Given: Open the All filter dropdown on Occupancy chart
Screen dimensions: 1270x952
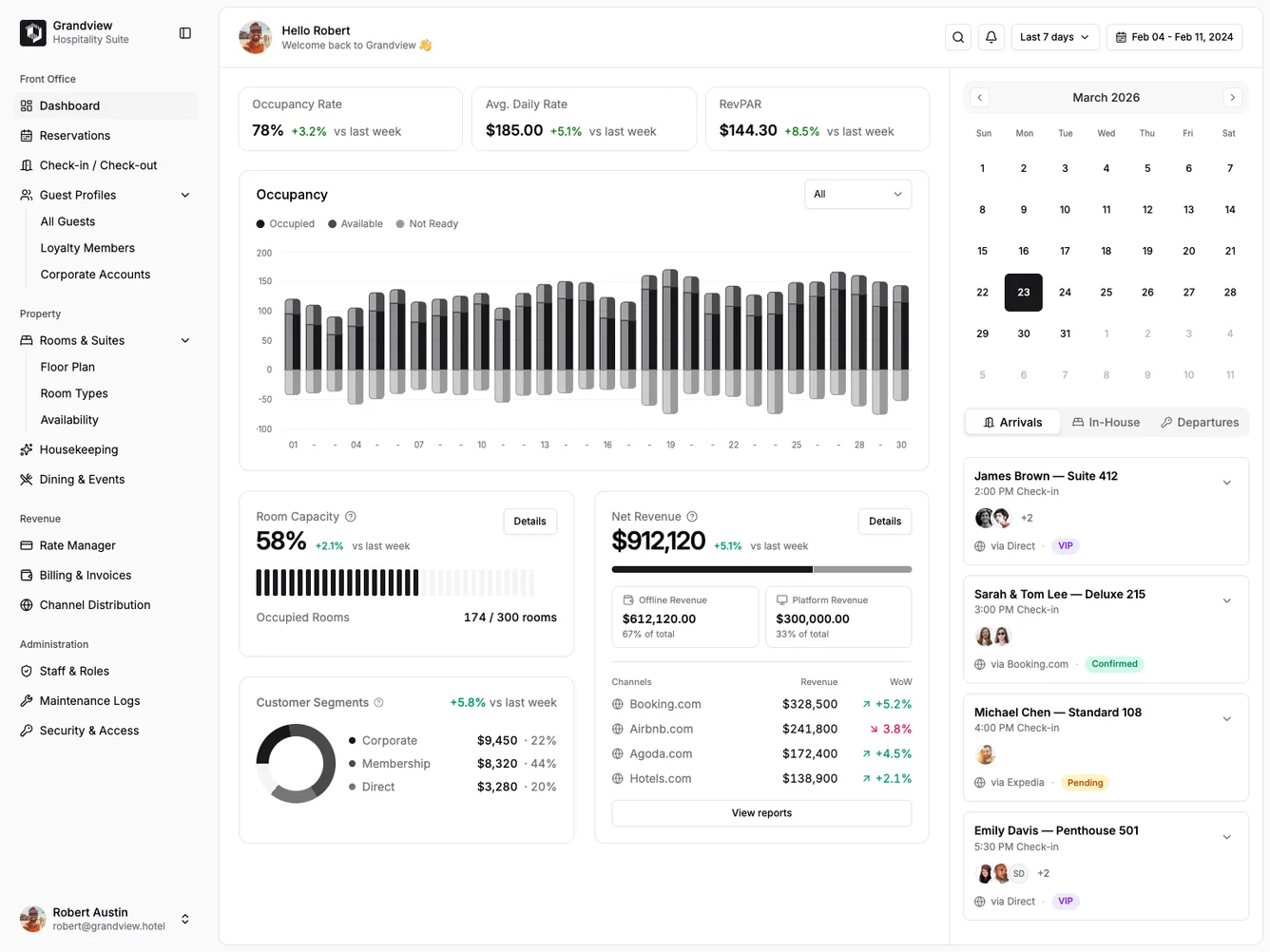Looking at the screenshot, I should click(857, 194).
